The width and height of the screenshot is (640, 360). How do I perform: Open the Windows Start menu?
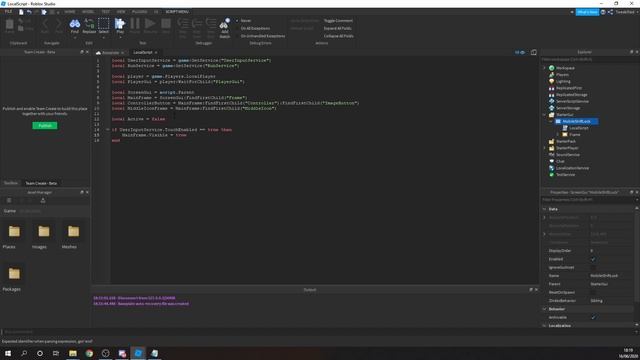coord(8,353)
